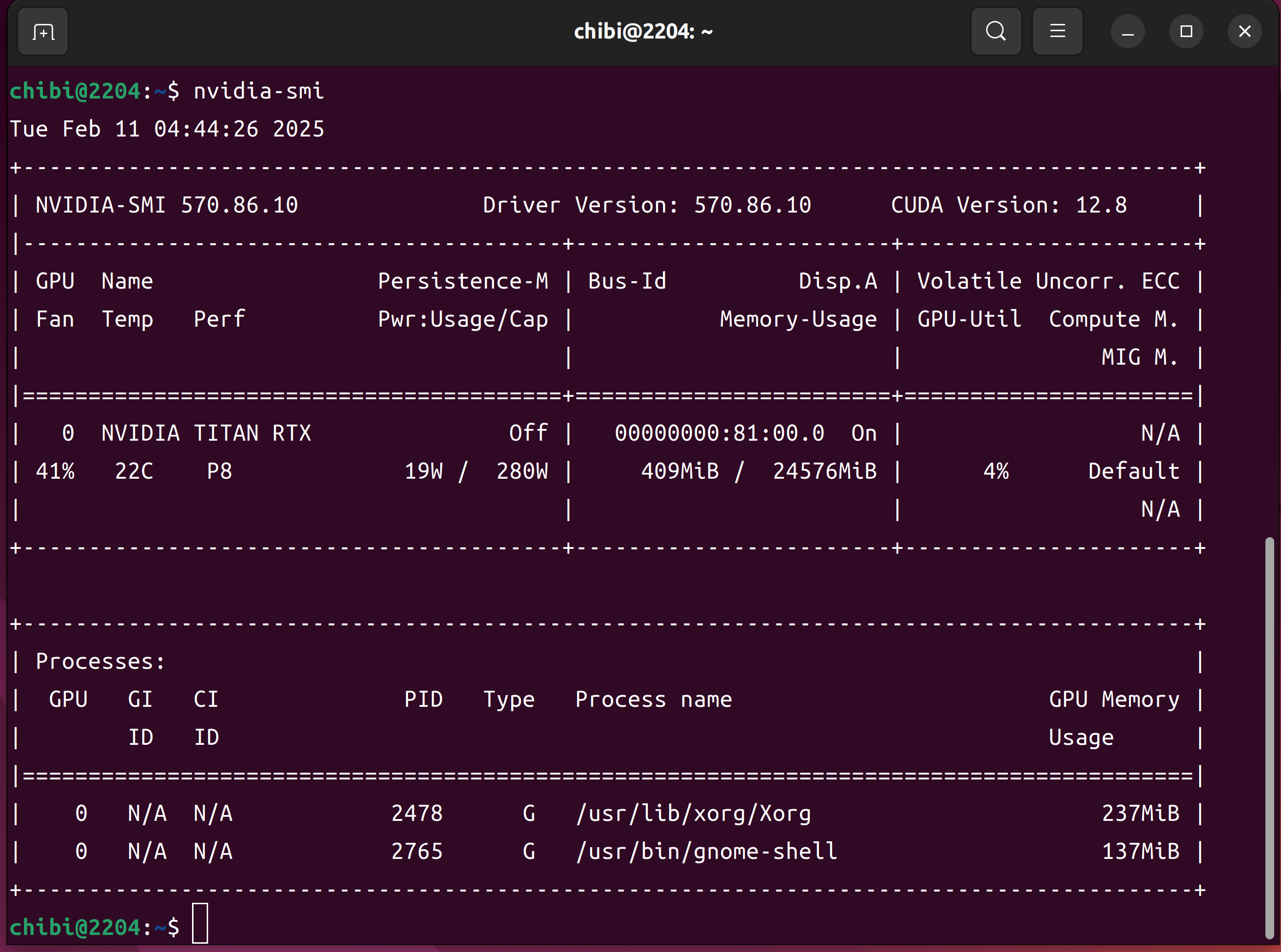Click the search magnifier icon

[x=995, y=31]
